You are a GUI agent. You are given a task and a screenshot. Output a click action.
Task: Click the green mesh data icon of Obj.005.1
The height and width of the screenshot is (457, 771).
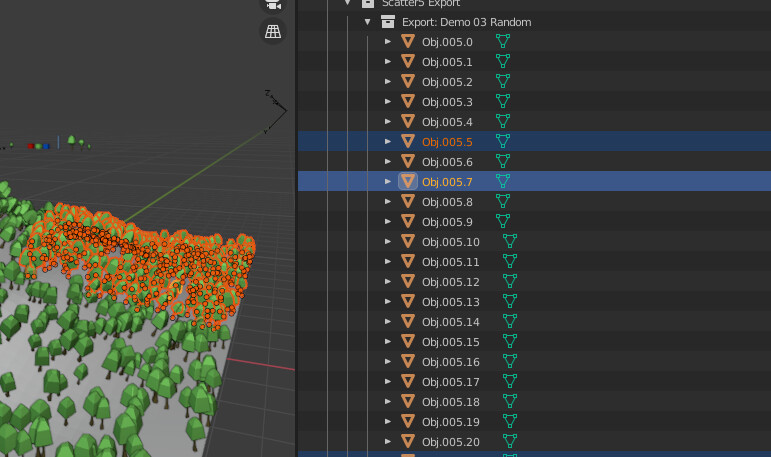503,61
